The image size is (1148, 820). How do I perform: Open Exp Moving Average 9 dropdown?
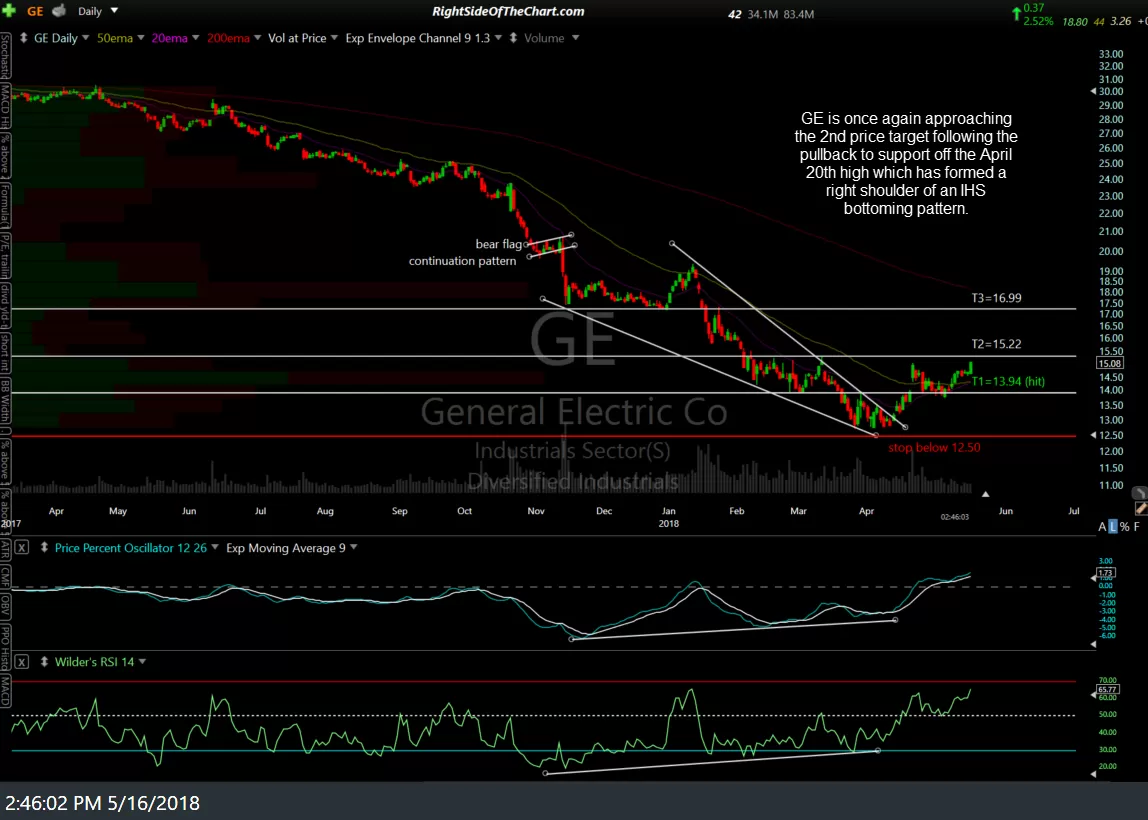click(x=354, y=548)
